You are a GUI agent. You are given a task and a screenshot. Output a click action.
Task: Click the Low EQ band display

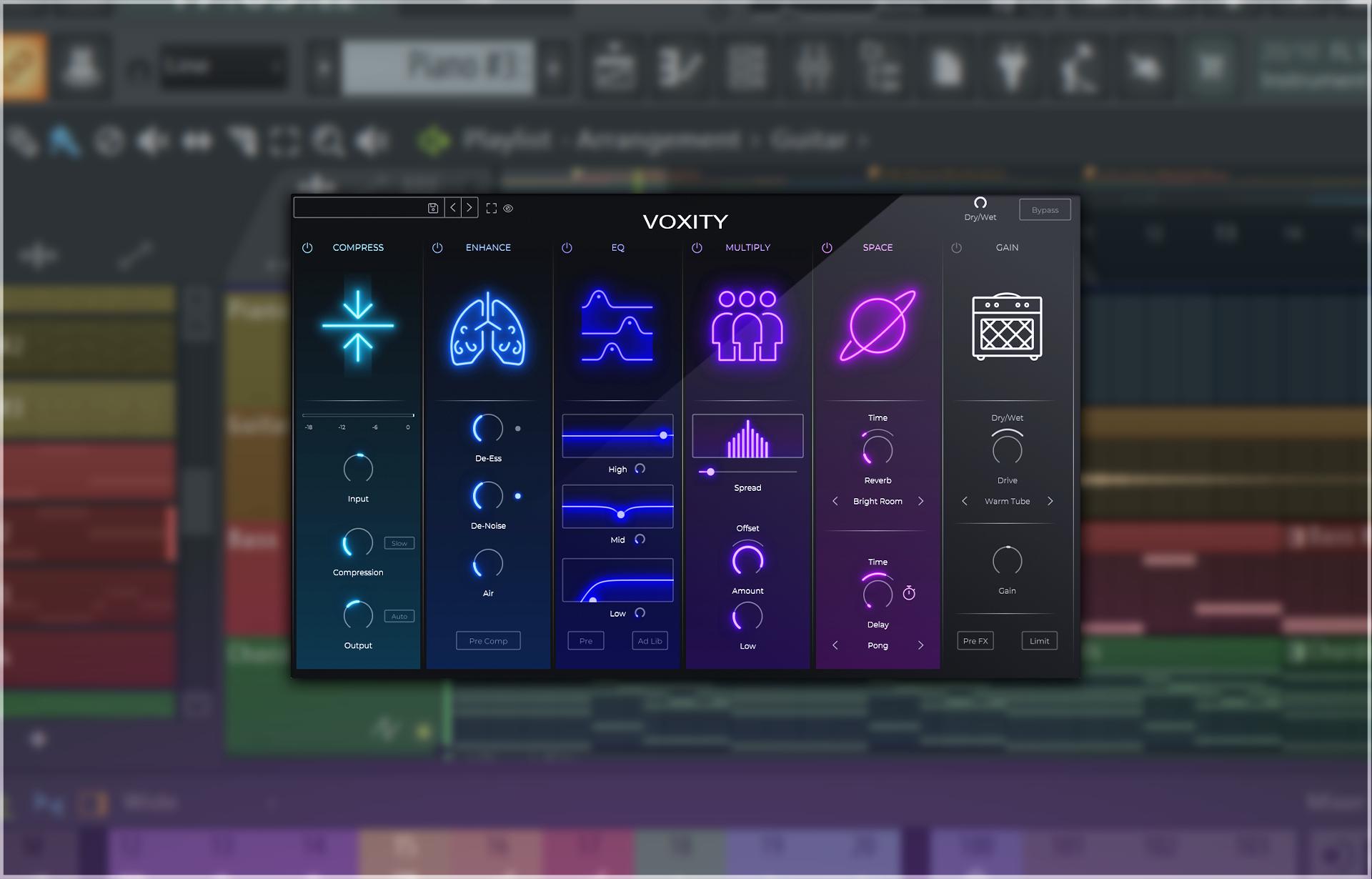617,580
